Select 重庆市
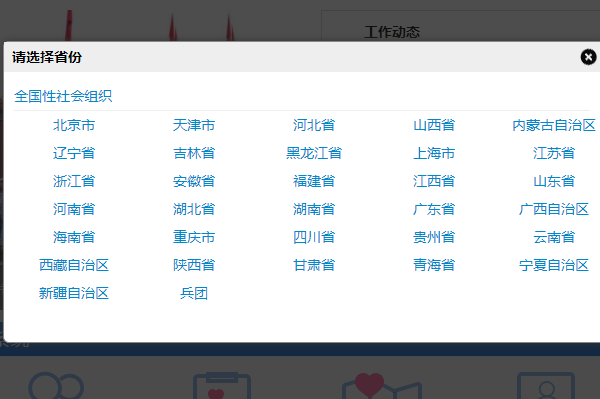Screen dimensions: 600x399 [x=194, y=237]
